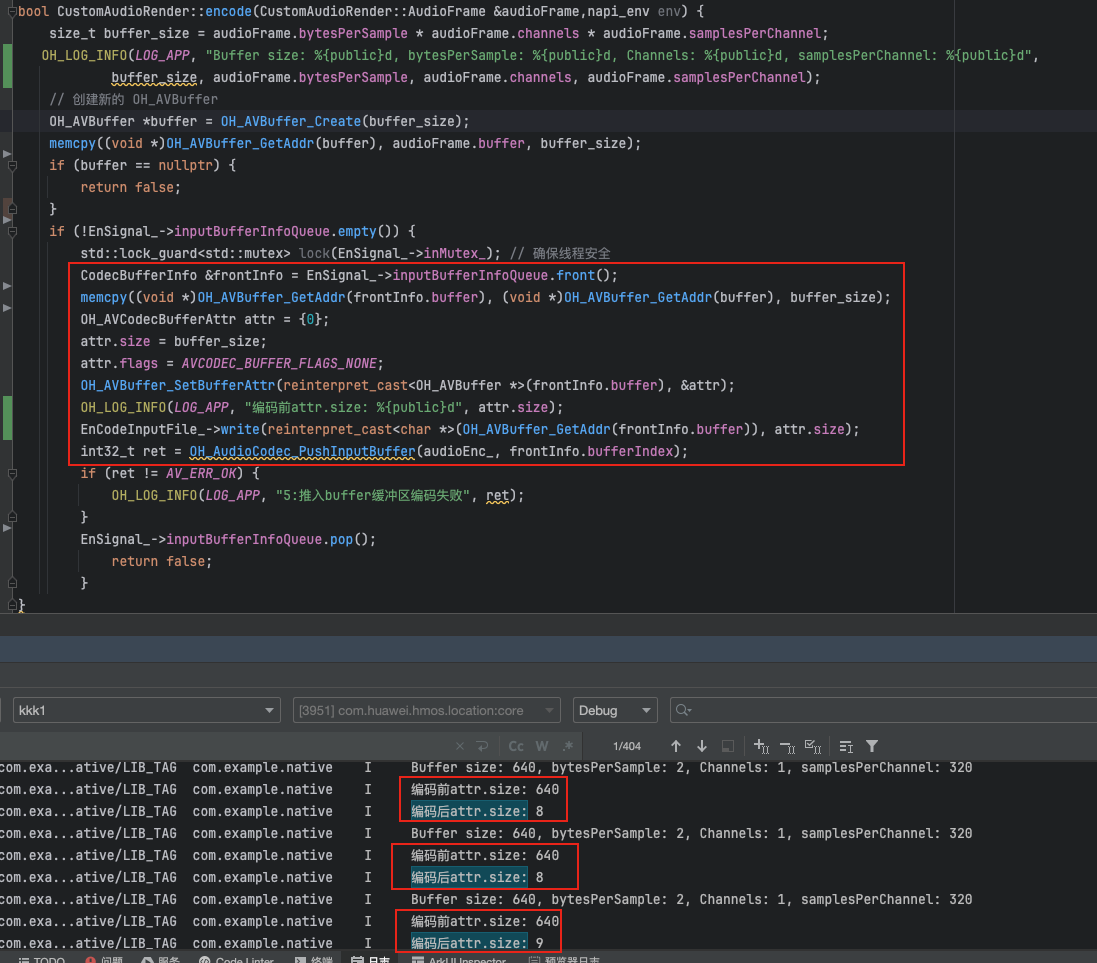Click OH_AVBuffer_Create function call

click(291, 121)
